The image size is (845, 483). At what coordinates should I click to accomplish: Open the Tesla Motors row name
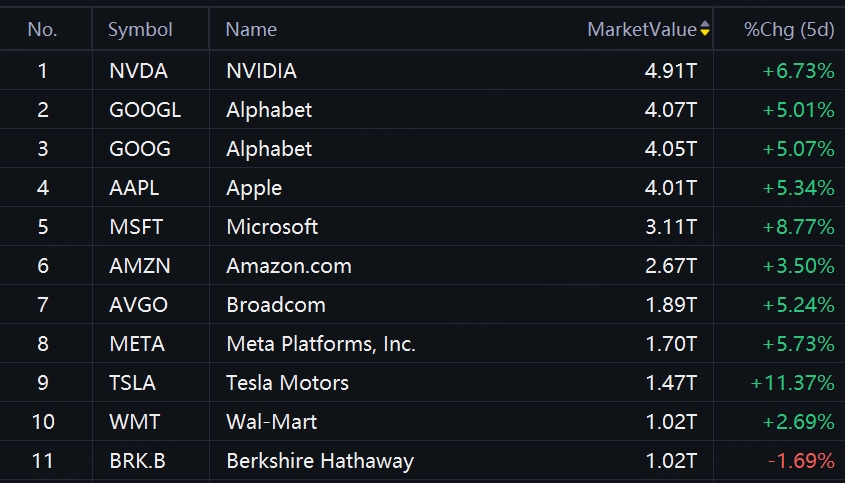288,383
